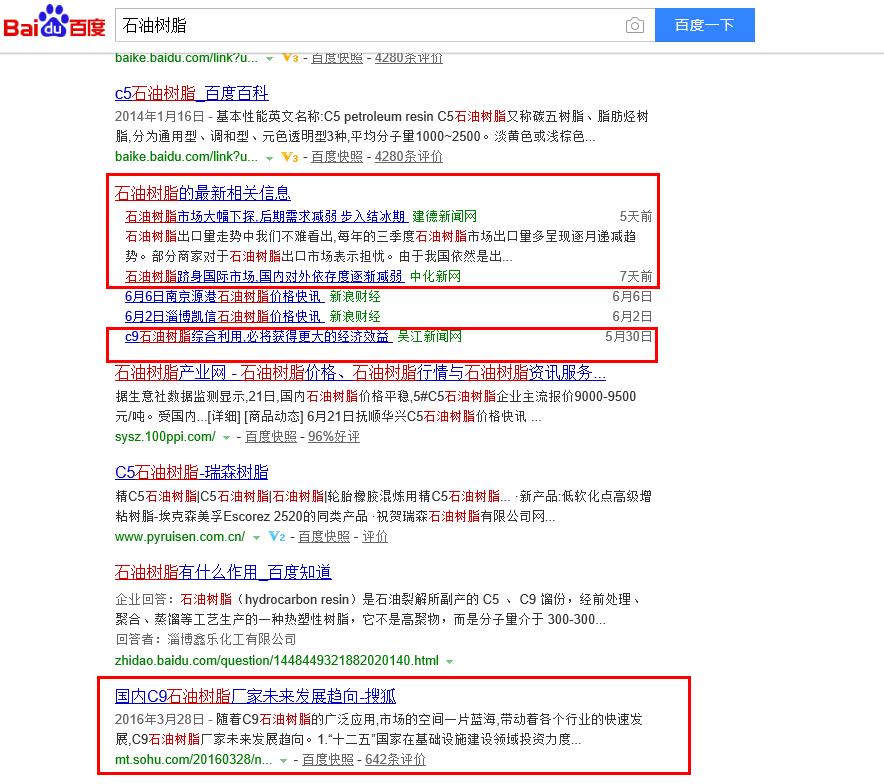The height and width of the screenshot is (784, 884).
Task: Open camera image search in search box
Action: pyautogui.click(x=635, y=25)
